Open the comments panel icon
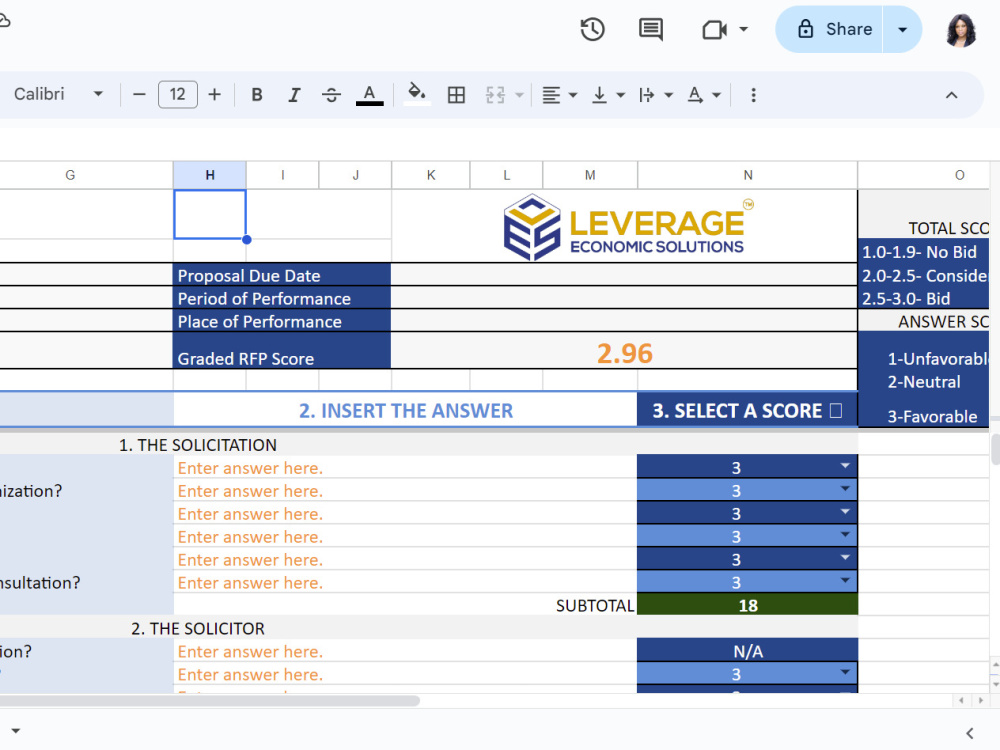 coord(651,29)
